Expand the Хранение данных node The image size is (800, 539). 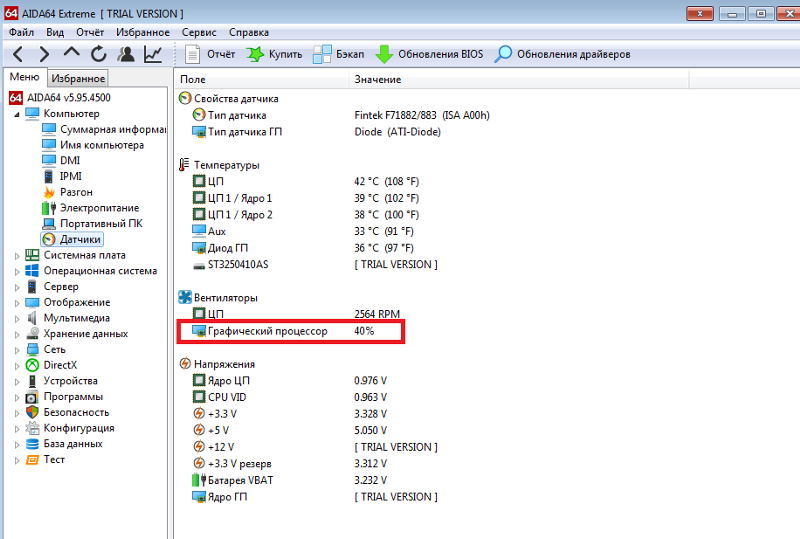coord(17,334)
